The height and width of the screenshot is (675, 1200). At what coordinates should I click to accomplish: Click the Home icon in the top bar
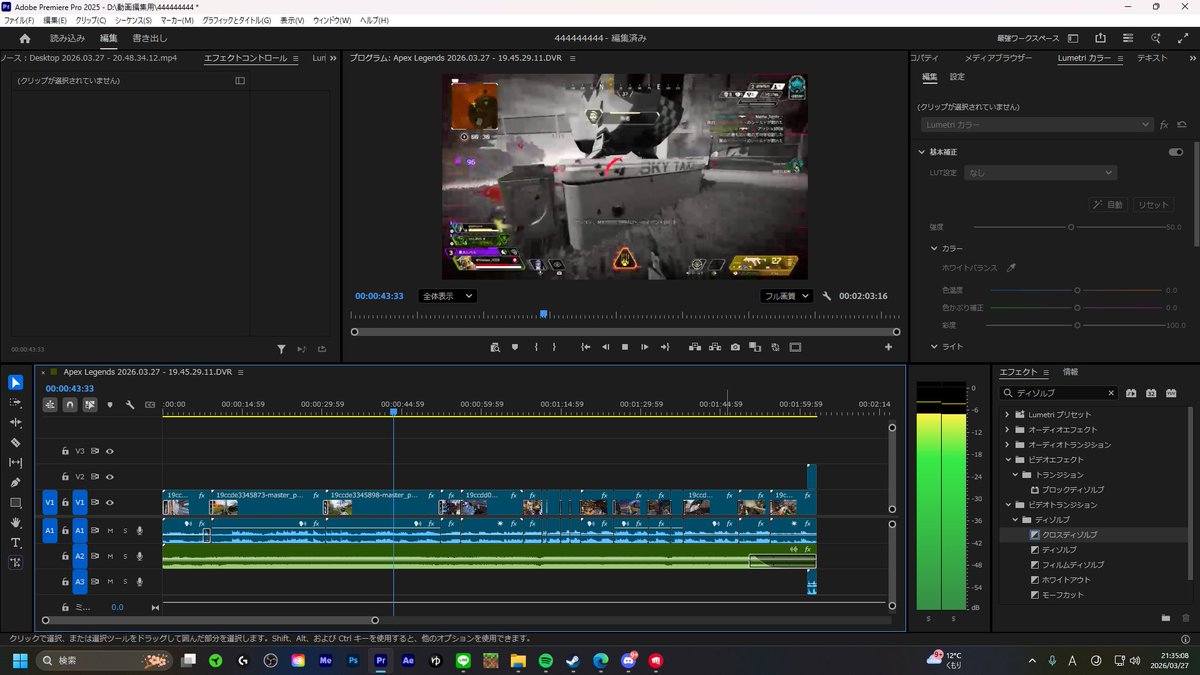[25, 38]
